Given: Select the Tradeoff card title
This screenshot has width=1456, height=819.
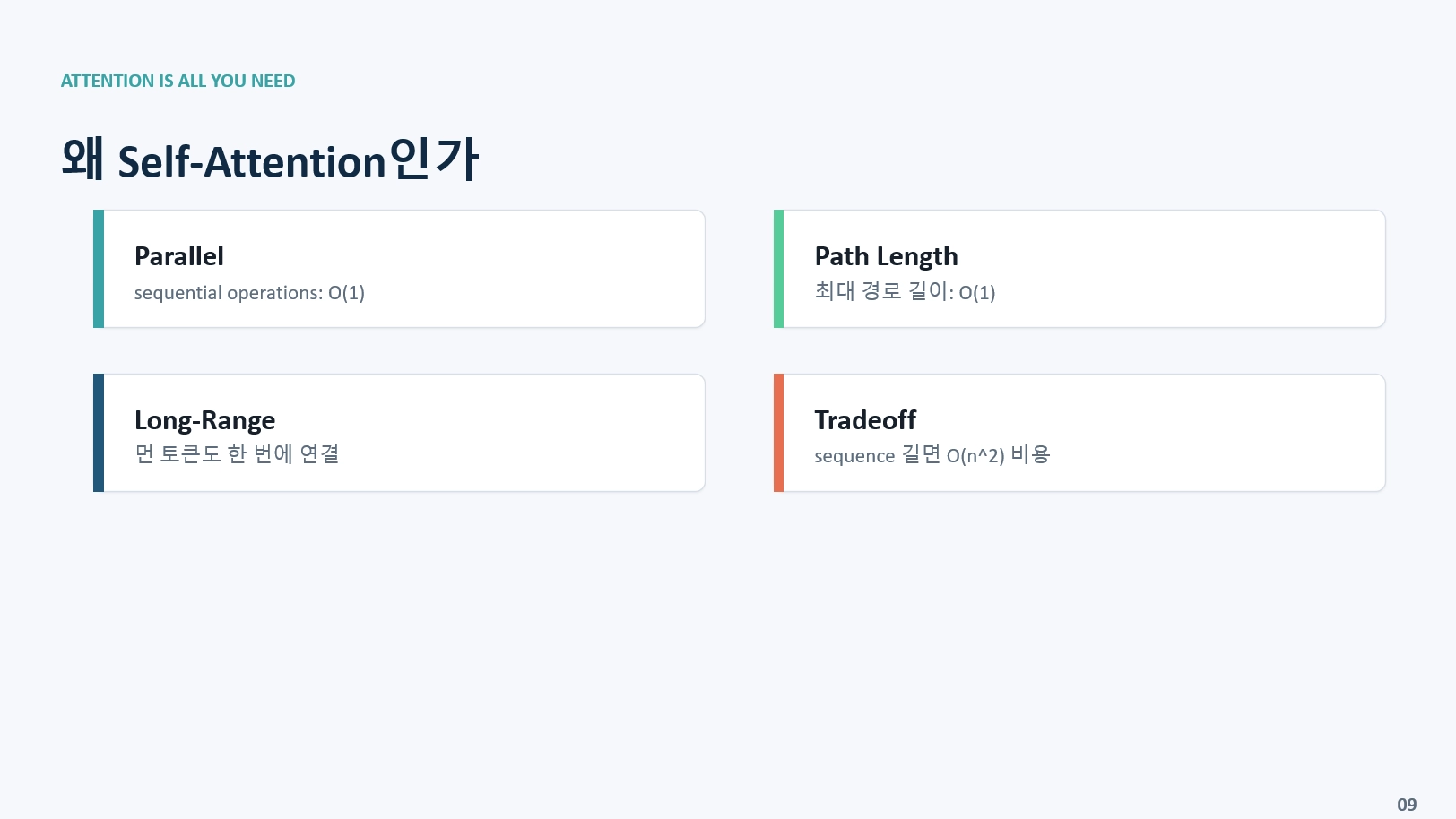Looking at the screenshot, I should (x=865, y=420).
